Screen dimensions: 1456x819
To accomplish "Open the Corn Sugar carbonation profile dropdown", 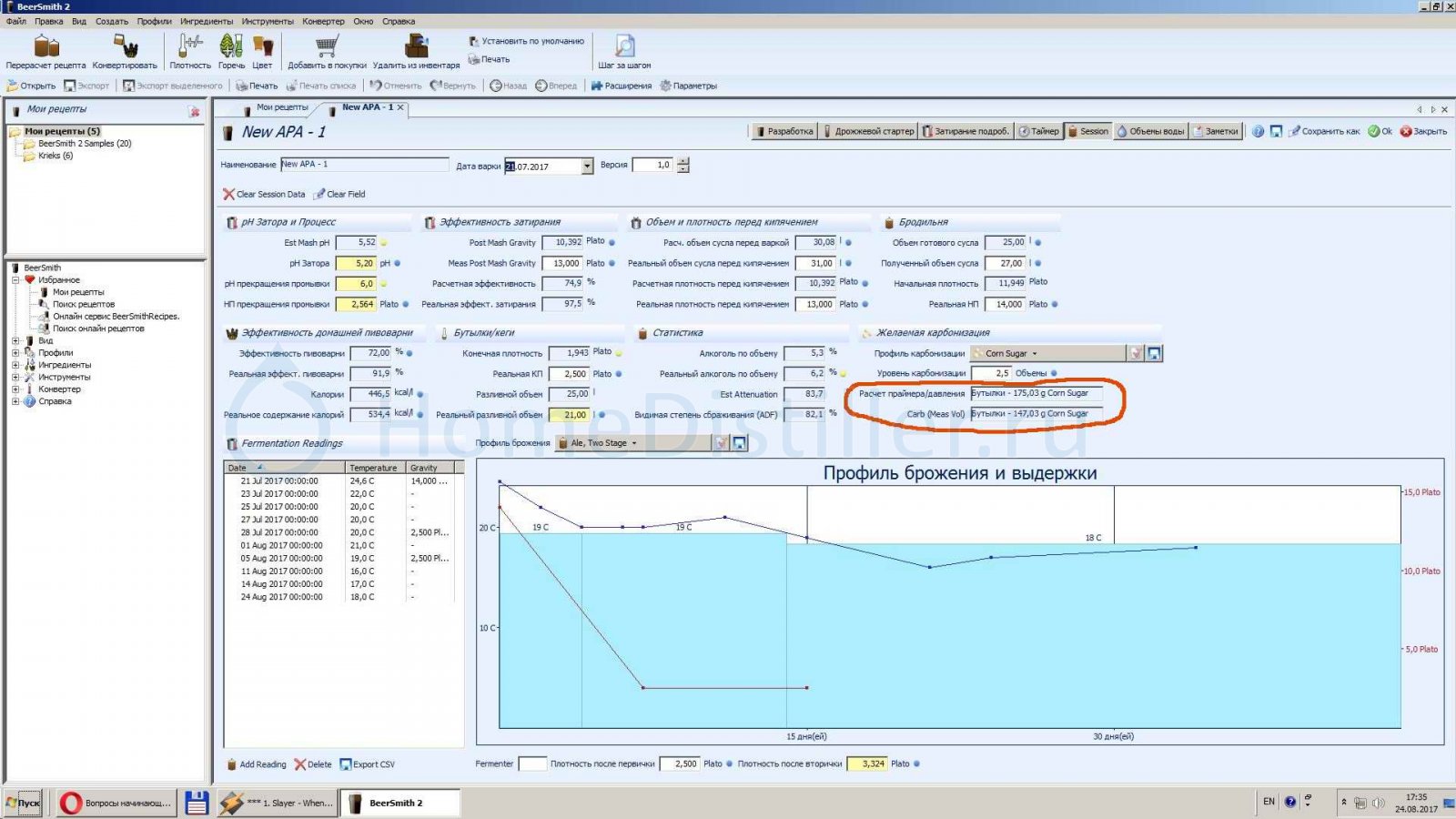I will click(1047, 353).
